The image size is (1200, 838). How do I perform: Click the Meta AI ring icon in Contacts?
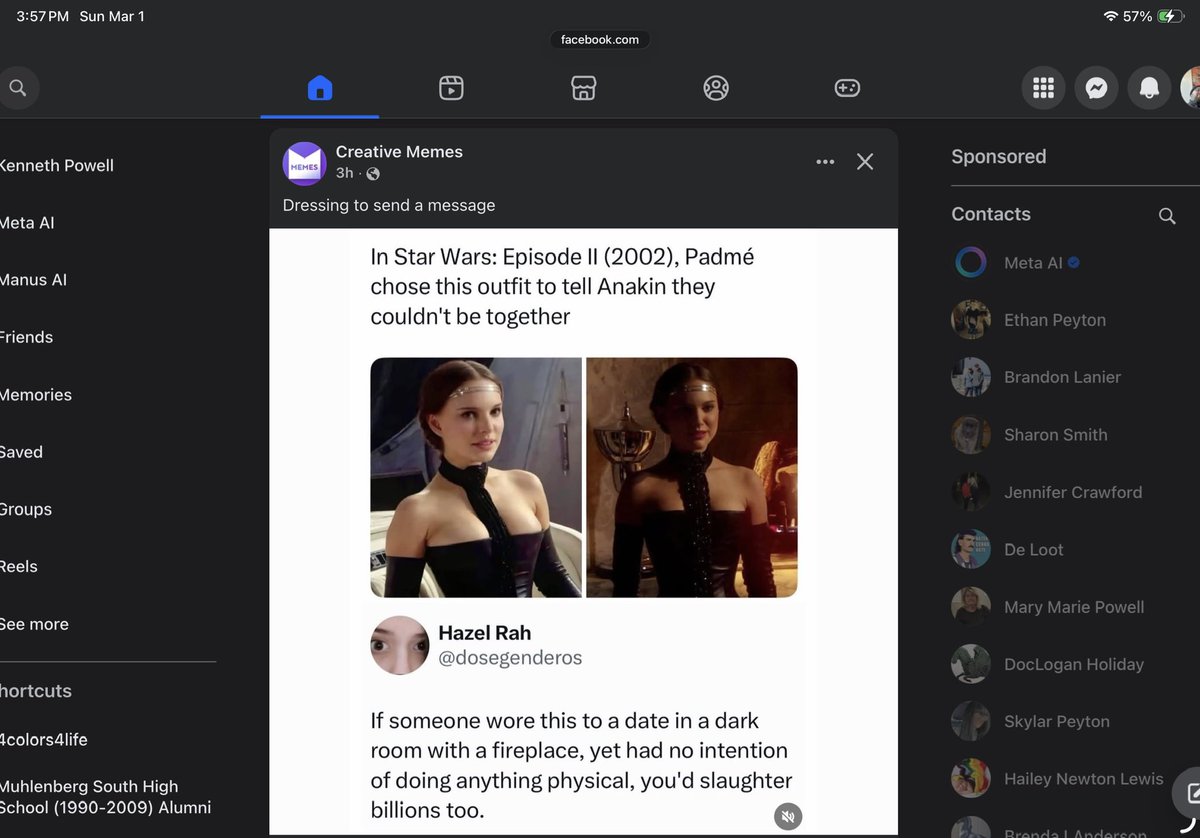[971, 263]
